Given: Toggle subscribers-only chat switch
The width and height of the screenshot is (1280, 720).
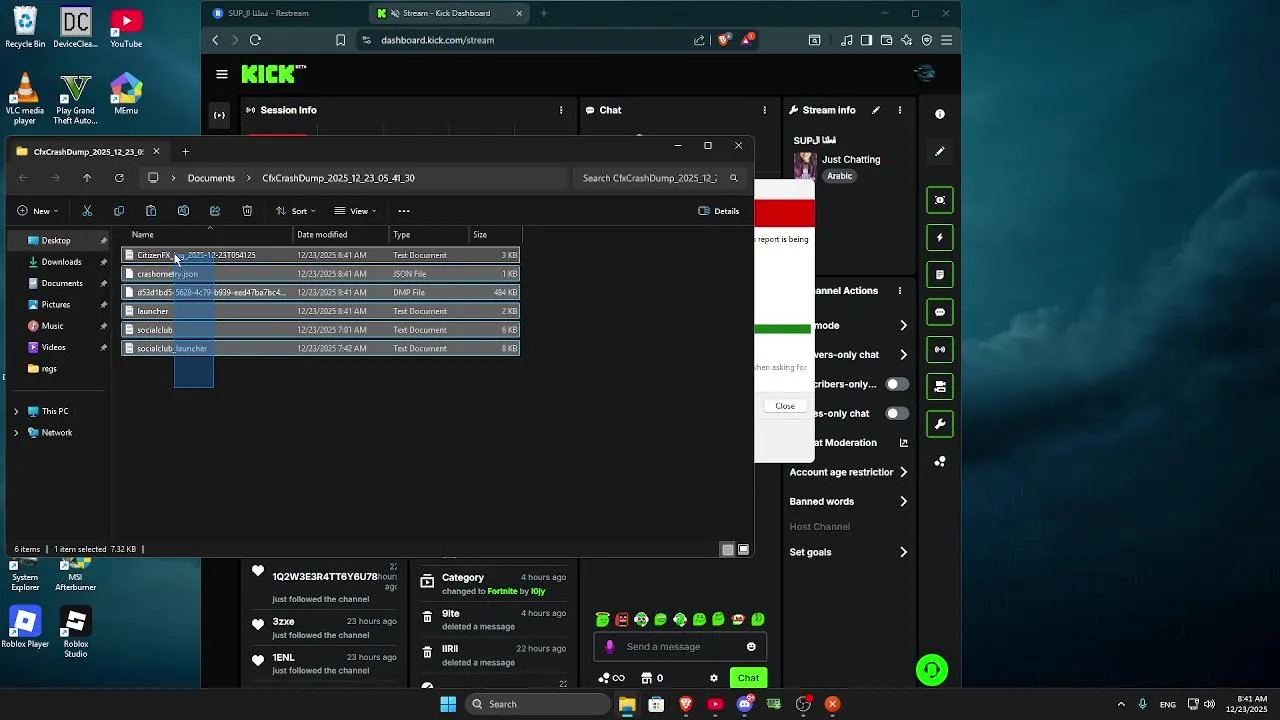Looking at the screenshot, I should 897,384.
